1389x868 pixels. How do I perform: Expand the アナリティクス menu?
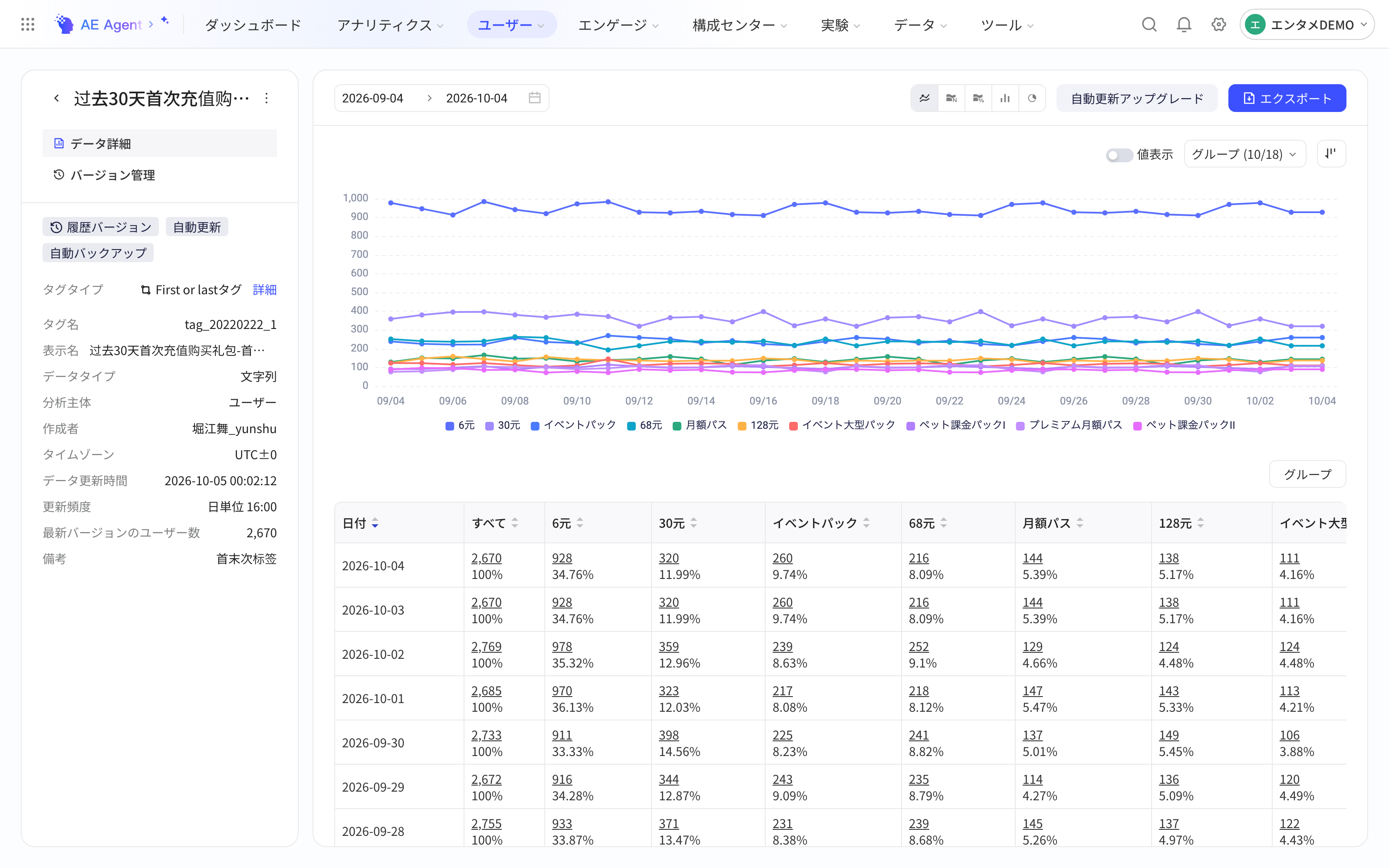(x=390, y=25)
